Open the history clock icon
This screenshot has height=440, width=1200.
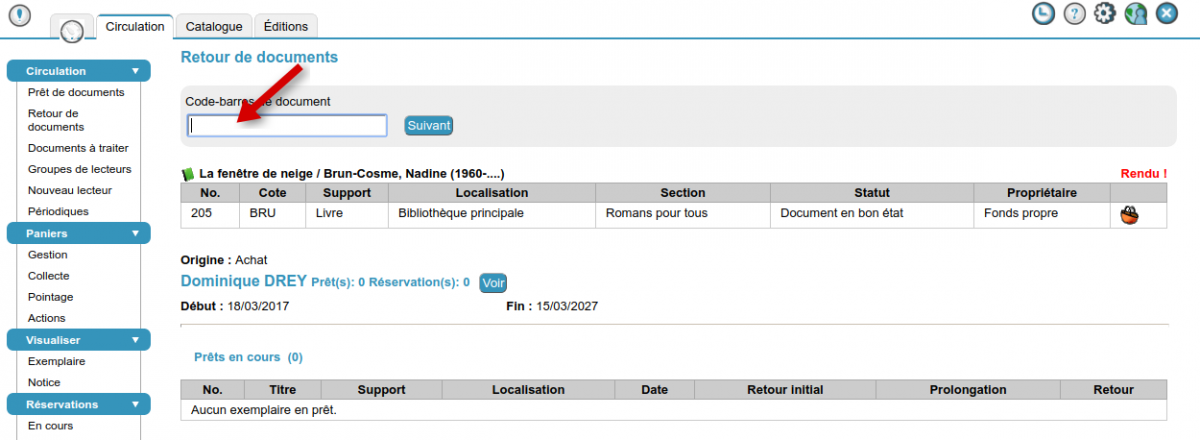[x=1043, y=14]
